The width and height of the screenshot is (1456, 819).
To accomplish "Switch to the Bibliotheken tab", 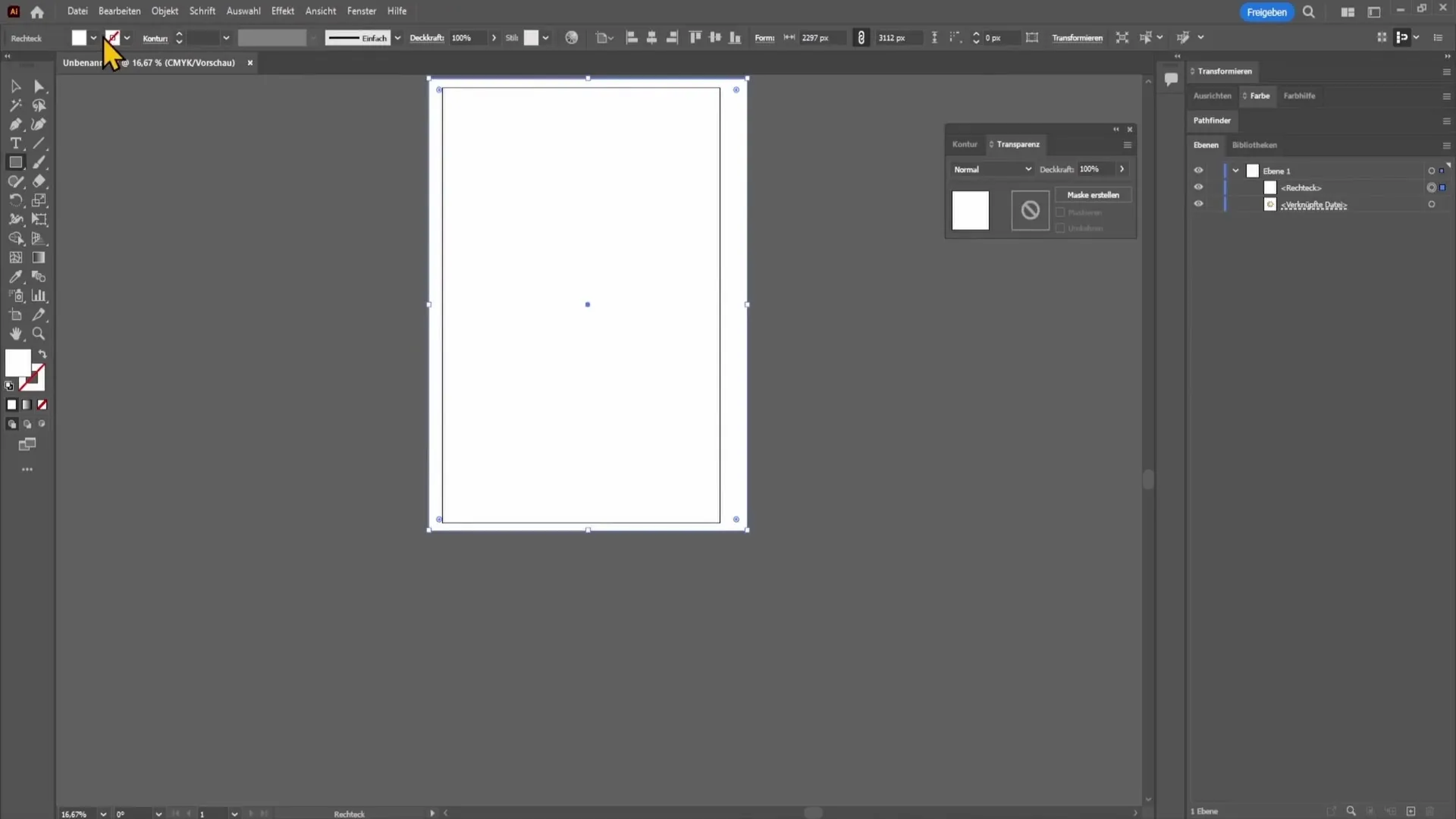I will pos(1254,145).
